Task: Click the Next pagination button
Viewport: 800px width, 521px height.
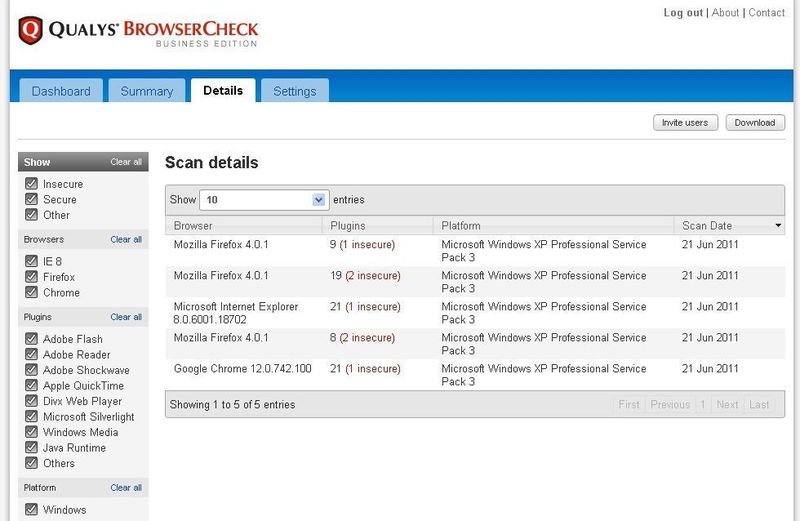Action: pos(727,405)
